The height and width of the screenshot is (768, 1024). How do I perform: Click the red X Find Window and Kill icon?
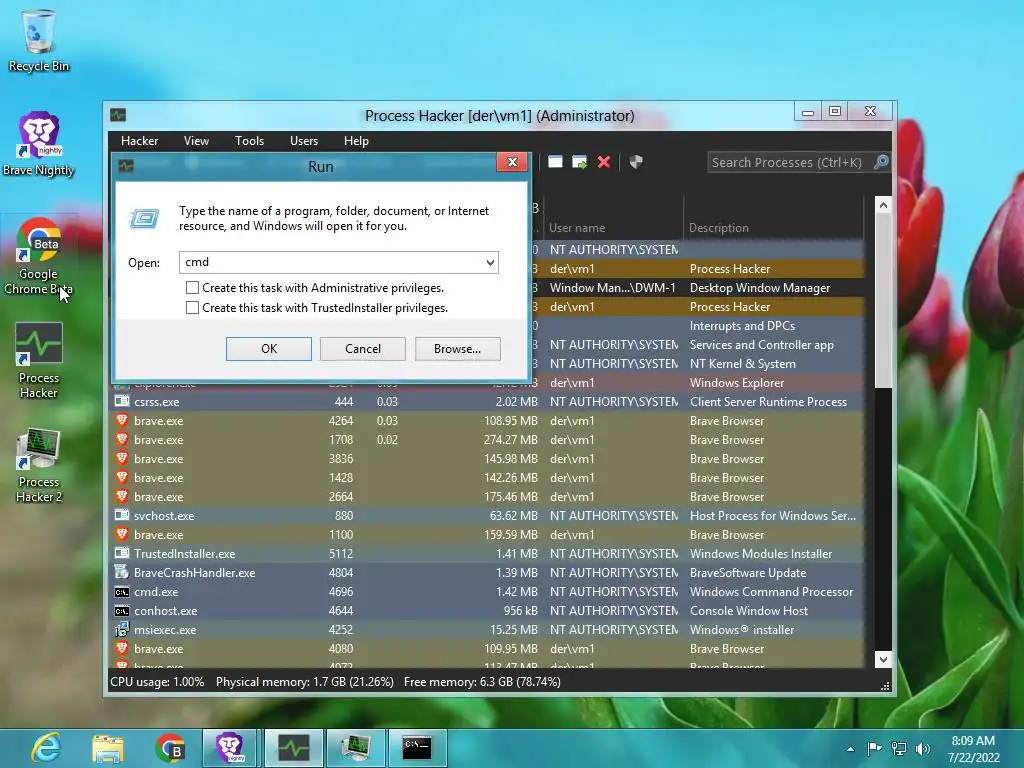click(x=604, y=162)
